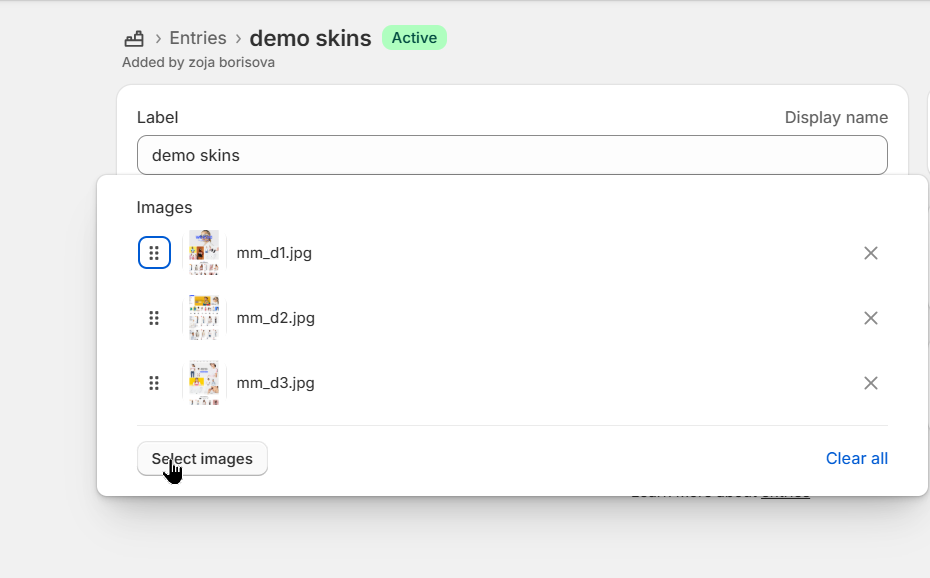Image resolution: width=930 pixels, height=578 pixels.
Task: Select the mm_d3.jpg file name label
Action: tap(275, 383)
